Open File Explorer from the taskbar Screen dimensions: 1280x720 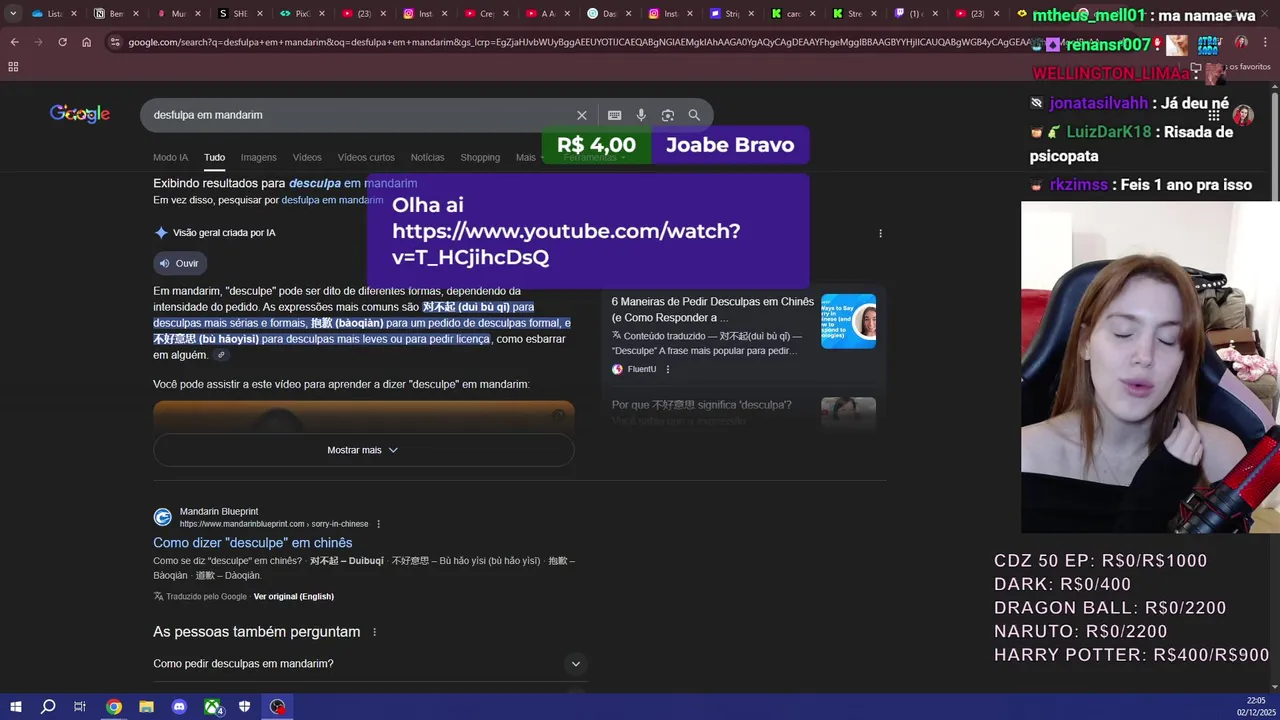tap(146, 707)
